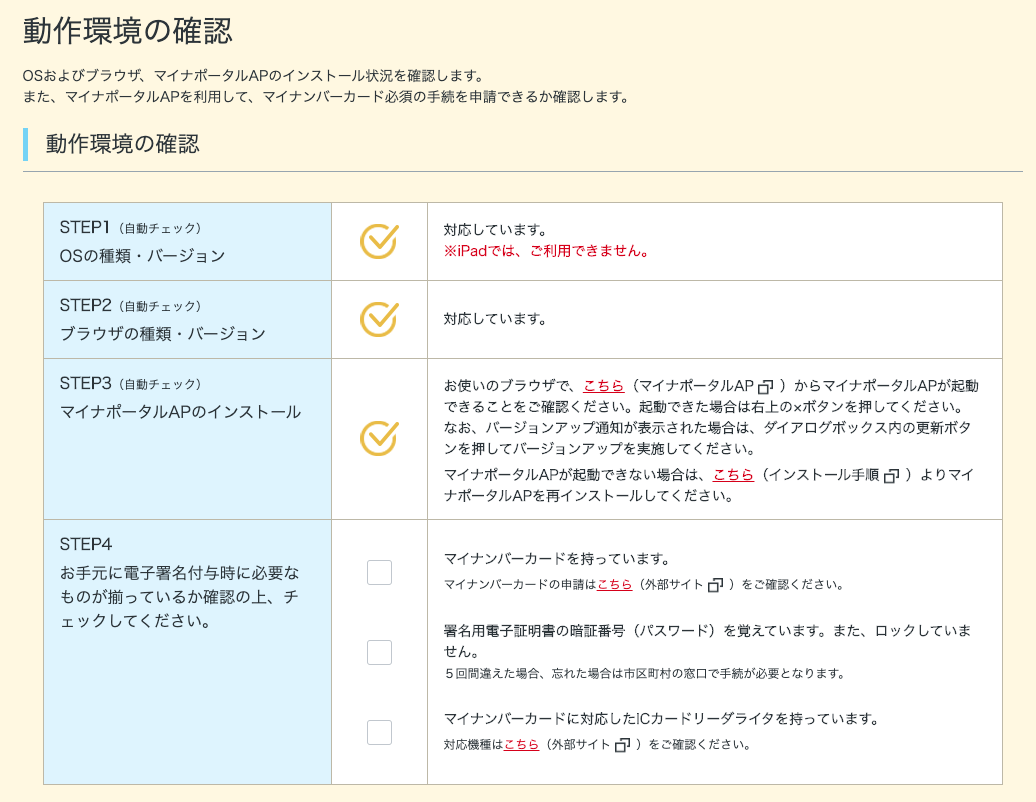Viewport: 1036px width, 802px height.
Task: Enable the ICカードリーダライタ checkbox
Action: 379,732
